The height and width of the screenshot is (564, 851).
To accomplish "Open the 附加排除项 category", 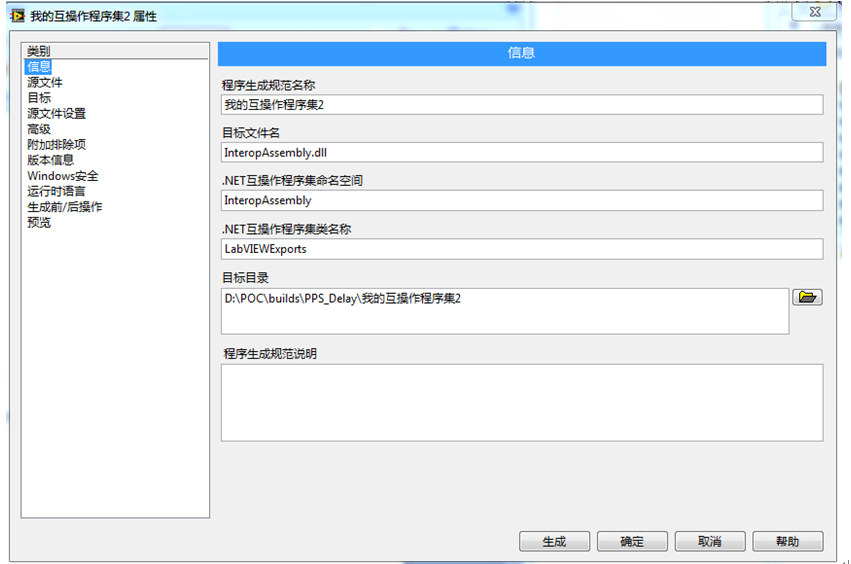I will coord(56,144).
